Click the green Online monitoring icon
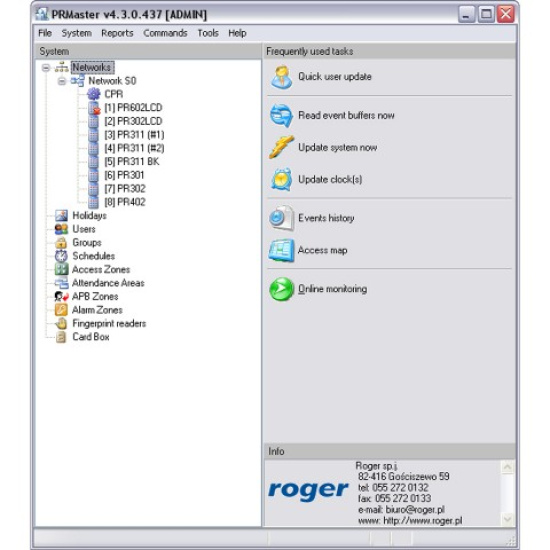Image resolution: width=550 pixels, height=550 pixels. tap(281, 289)
